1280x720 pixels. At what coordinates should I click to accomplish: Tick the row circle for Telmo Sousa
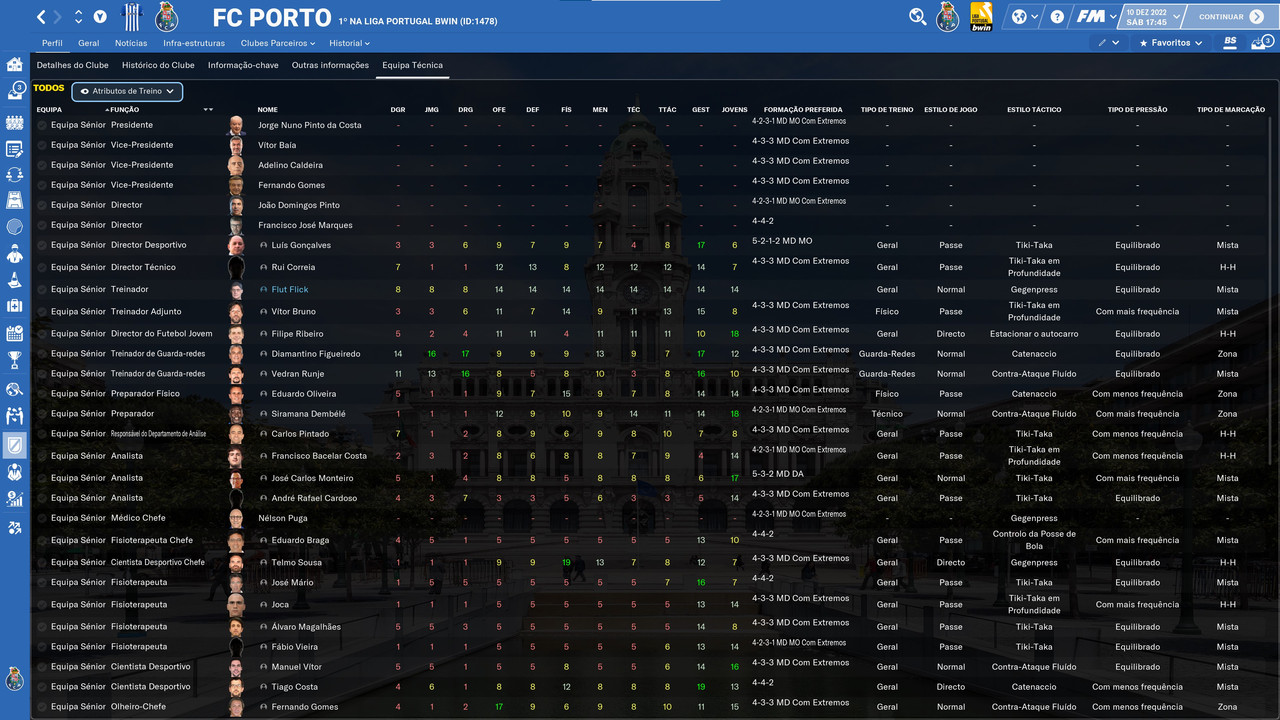pyautogui.click(x=42, y=562)
